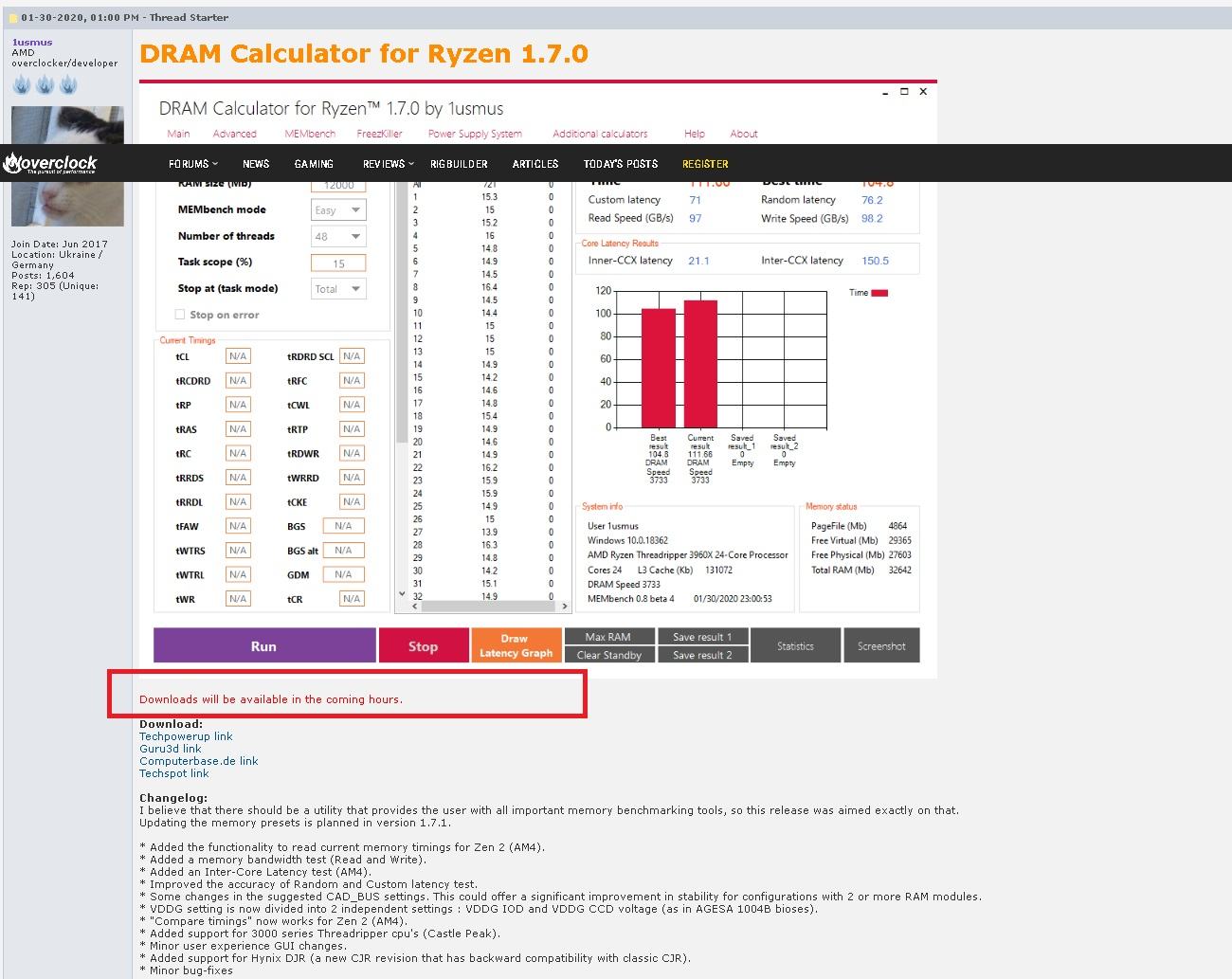Screen dimensions: 1232x979
Task: Open the MEMbench tab
Action: tap(310, 134)
